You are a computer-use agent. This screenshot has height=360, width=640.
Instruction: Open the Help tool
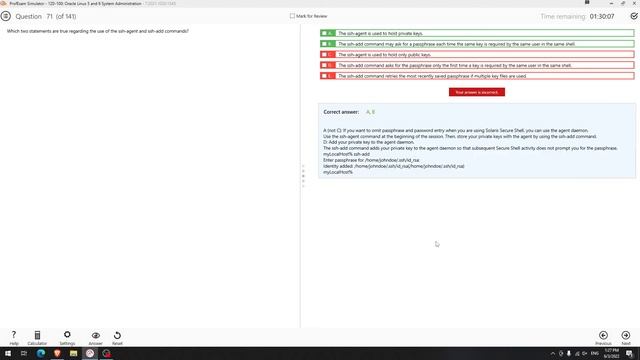14,338
